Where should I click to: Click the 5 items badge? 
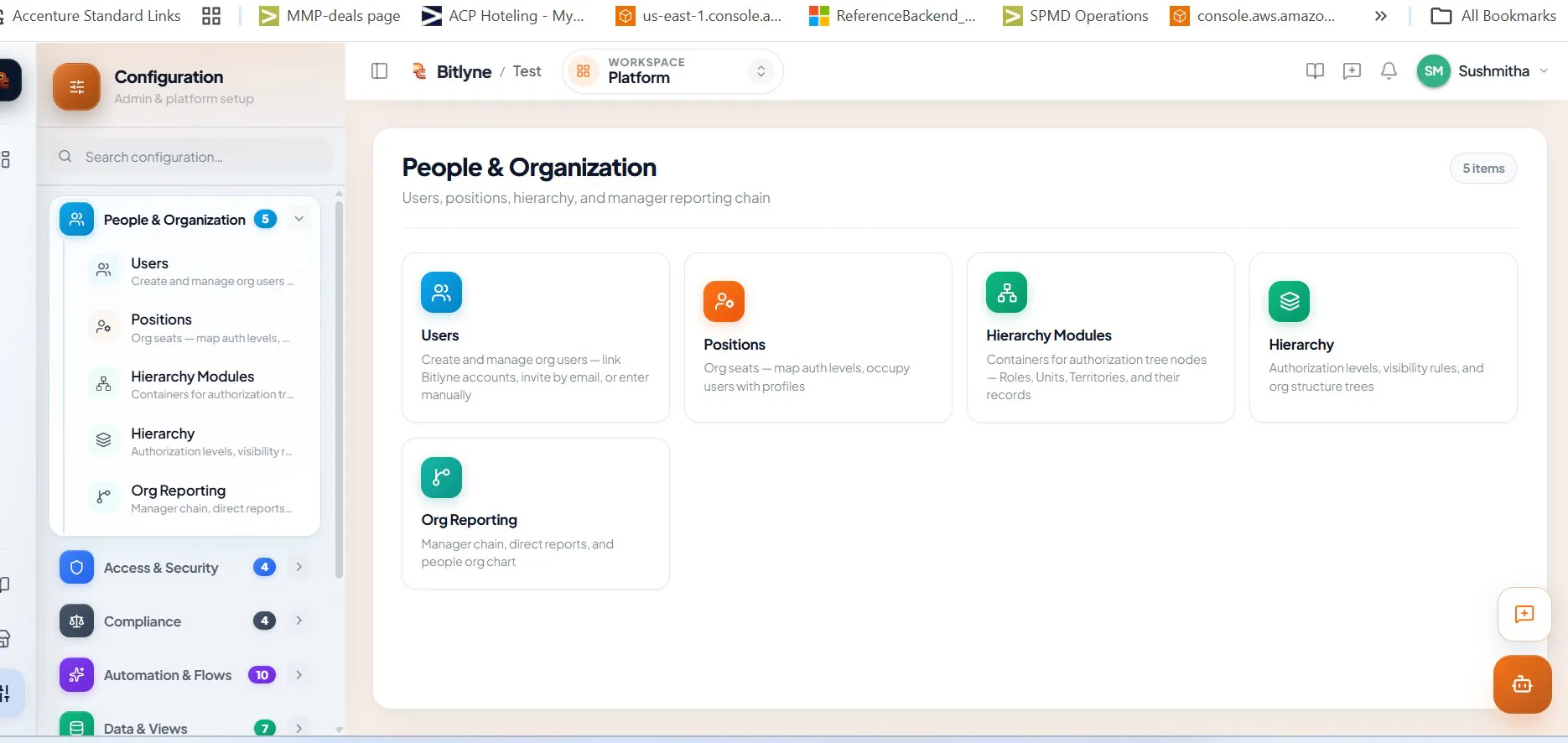click(1483, 169)
